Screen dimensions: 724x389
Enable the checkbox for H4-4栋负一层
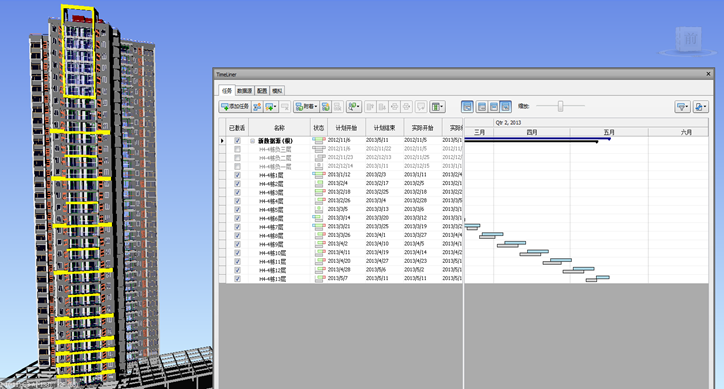click(x=237, y=166)
